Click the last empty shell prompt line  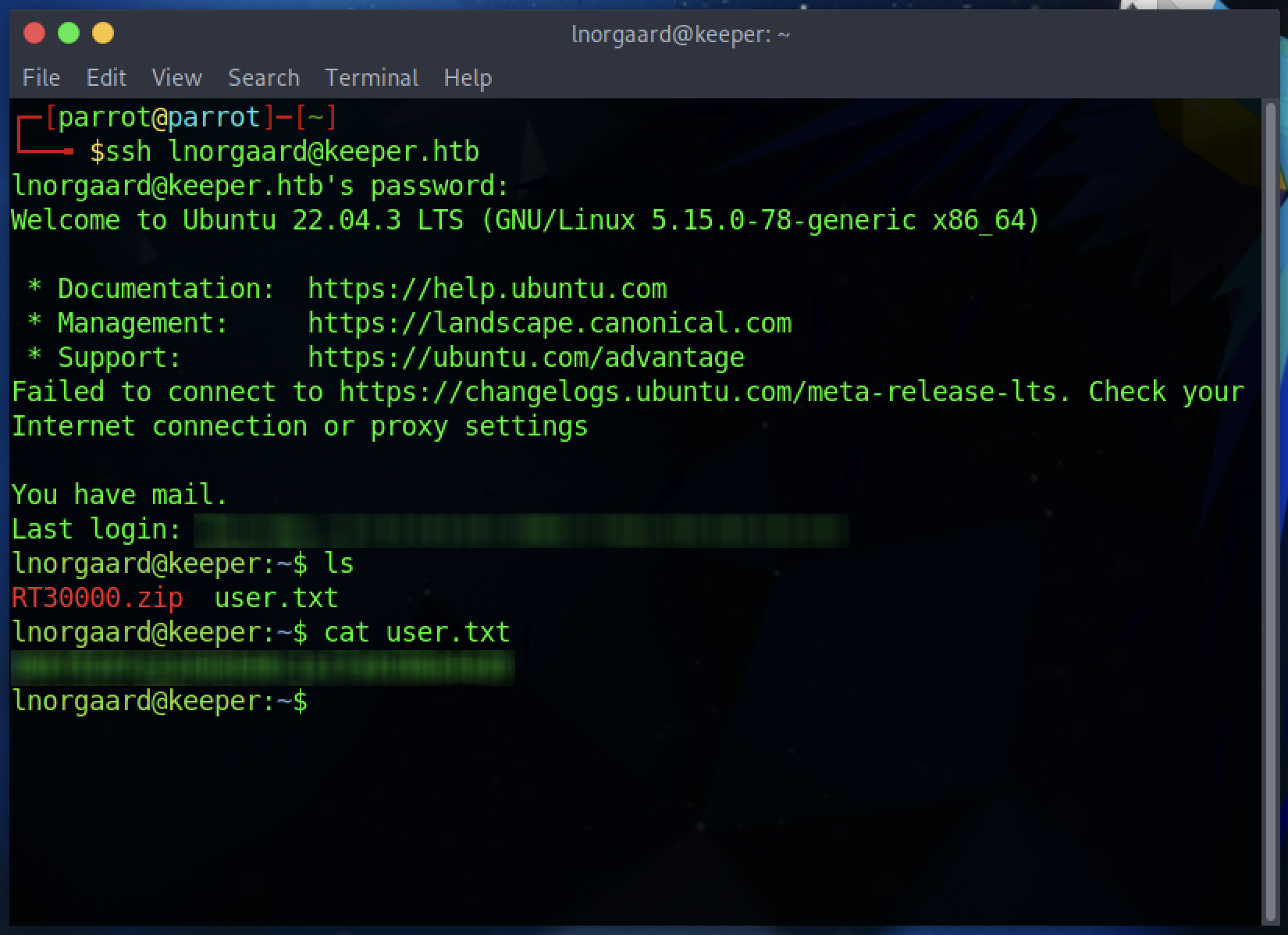(160, 701)
